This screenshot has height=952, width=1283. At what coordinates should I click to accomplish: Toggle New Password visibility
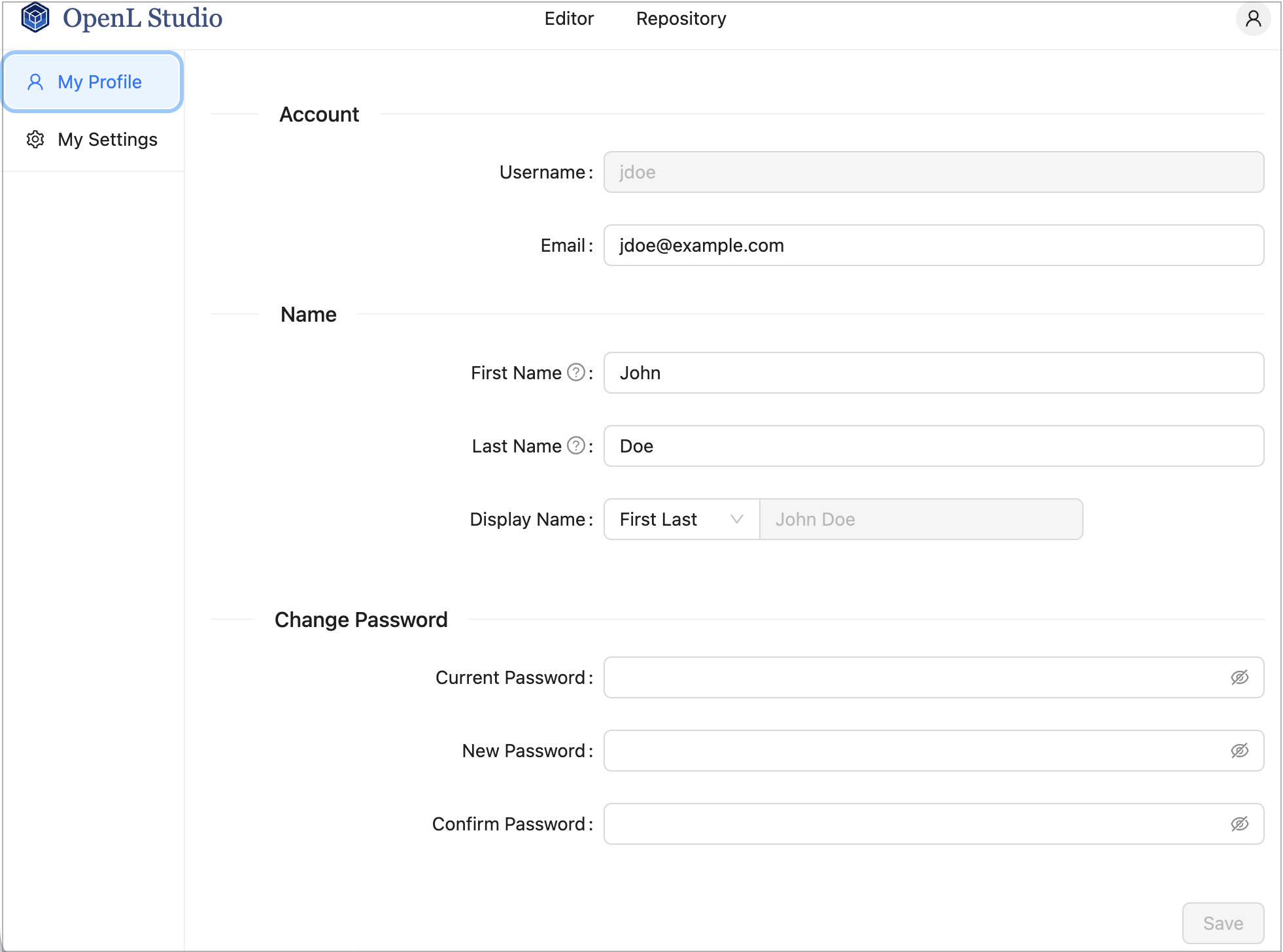[1239, 751]
